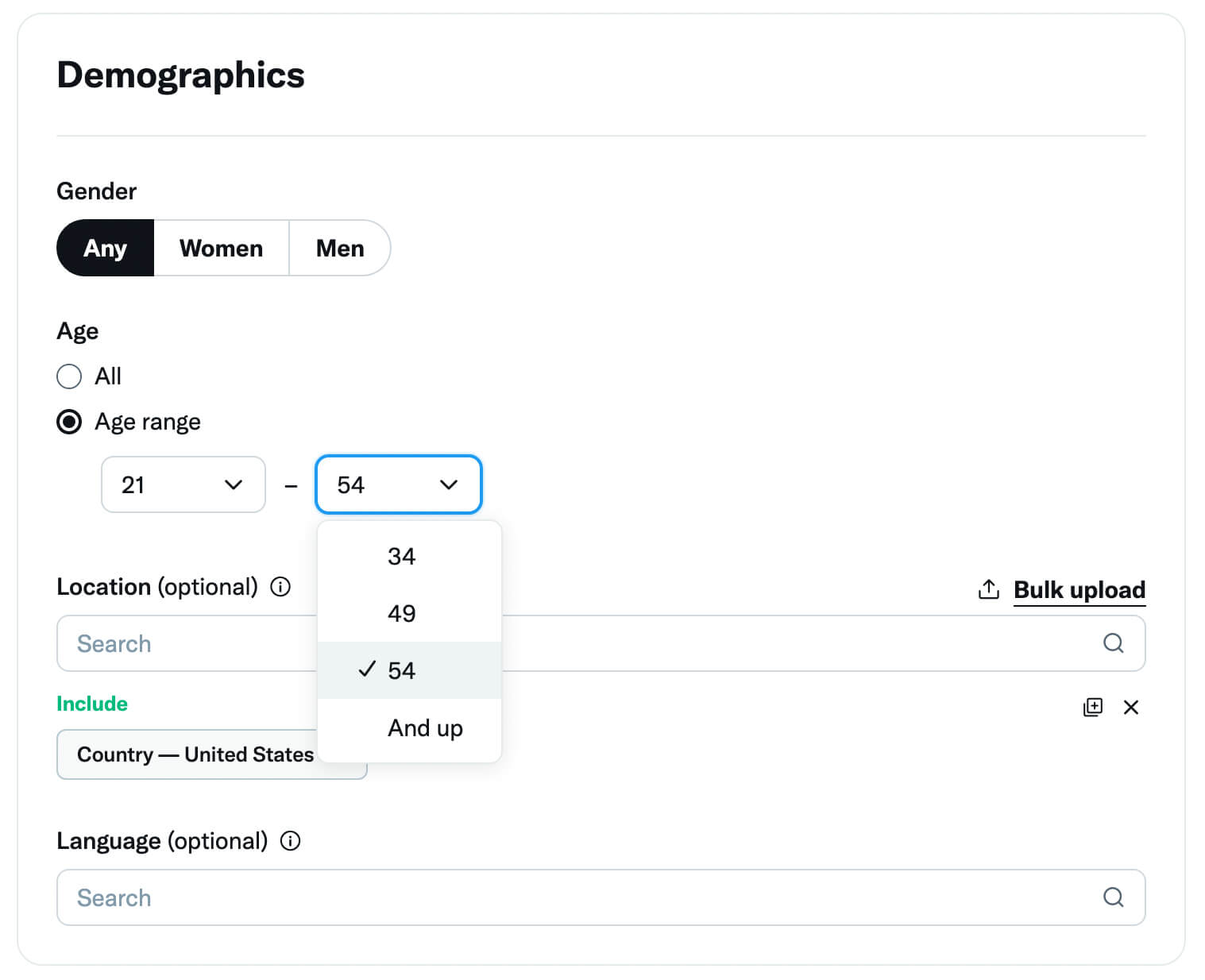This screenshot has height=980, width=1205.
Task: Select the Any gender option
Action: pos(105,248)
